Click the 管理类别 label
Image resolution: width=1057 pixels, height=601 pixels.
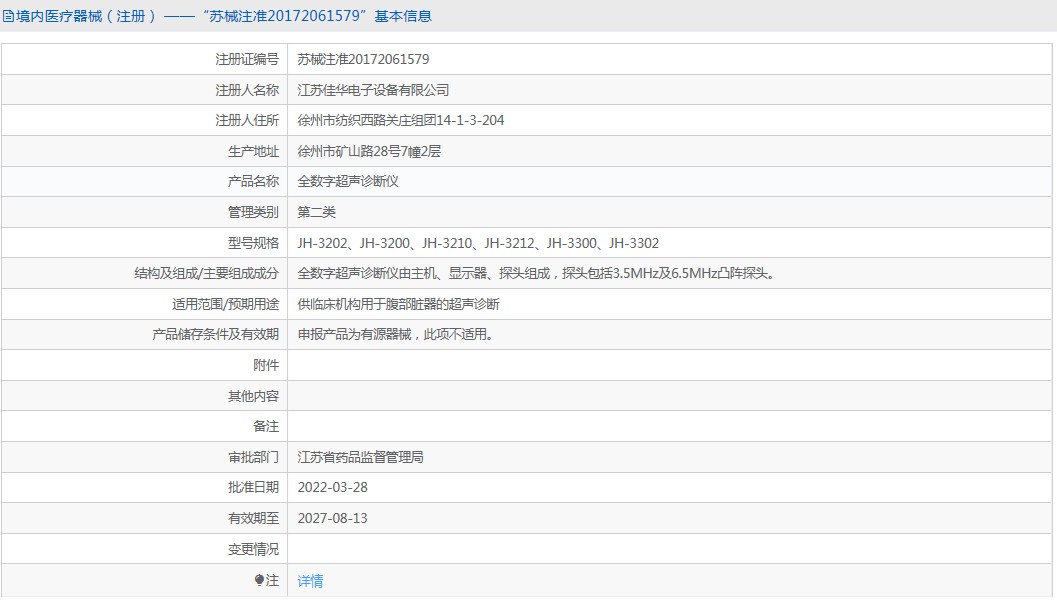253,212
